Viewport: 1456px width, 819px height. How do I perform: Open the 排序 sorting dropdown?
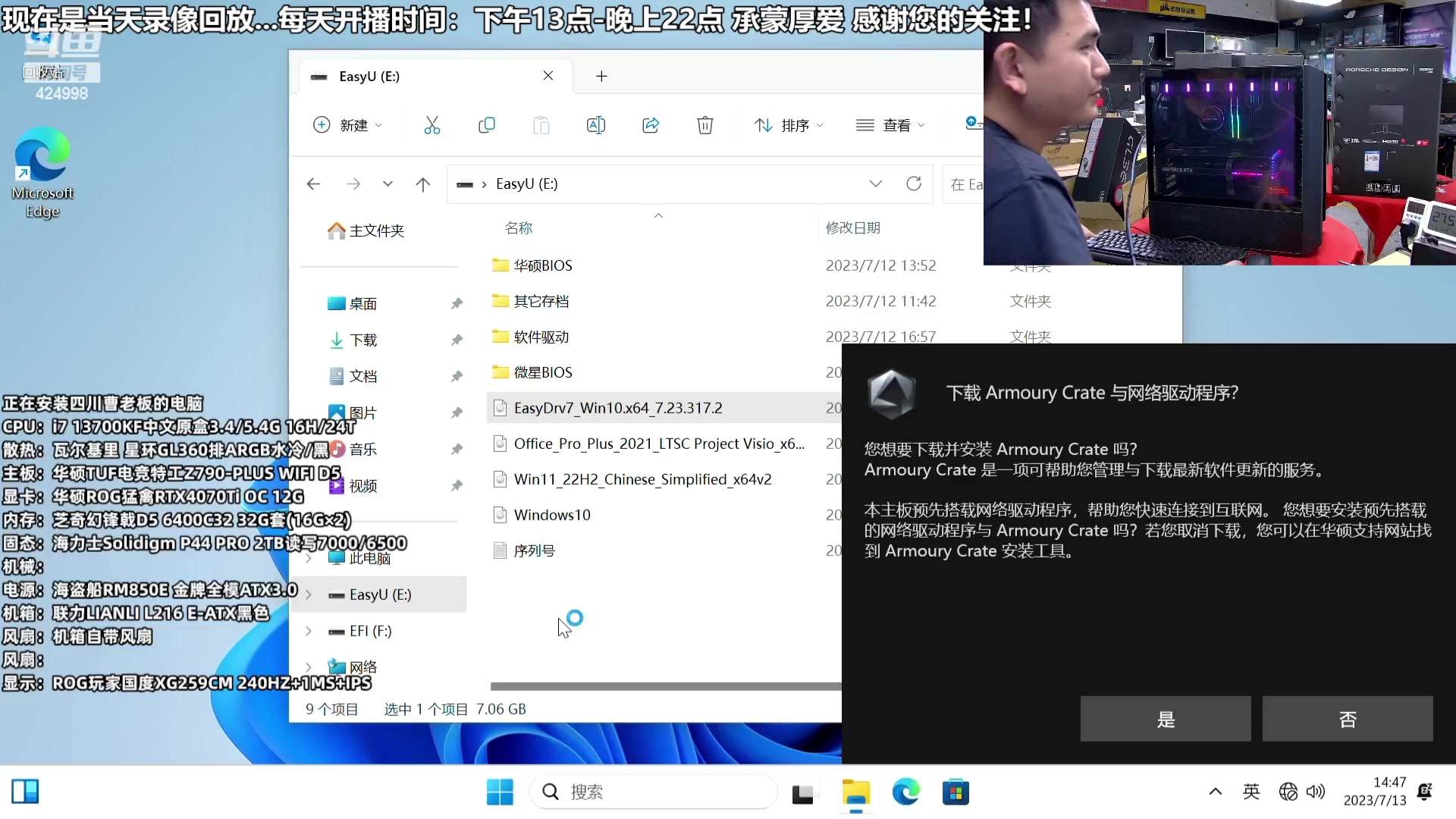pos(789,125)
